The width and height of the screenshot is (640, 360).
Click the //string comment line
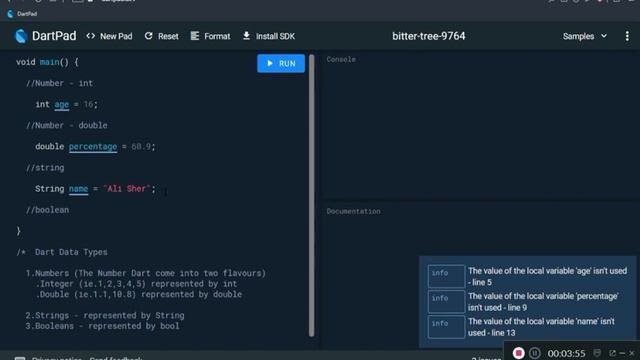[x=45, y=168]
